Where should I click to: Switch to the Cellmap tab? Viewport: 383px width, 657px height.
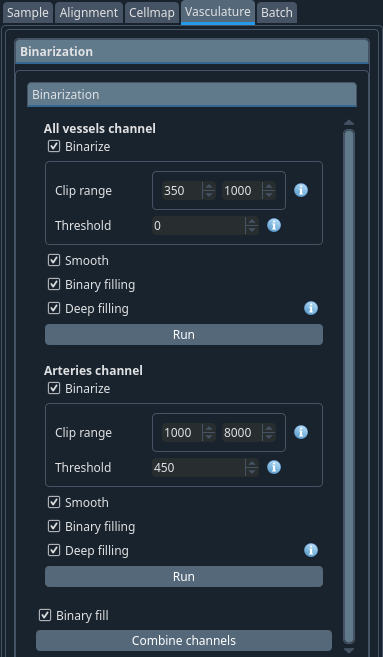tap(152, 13)
